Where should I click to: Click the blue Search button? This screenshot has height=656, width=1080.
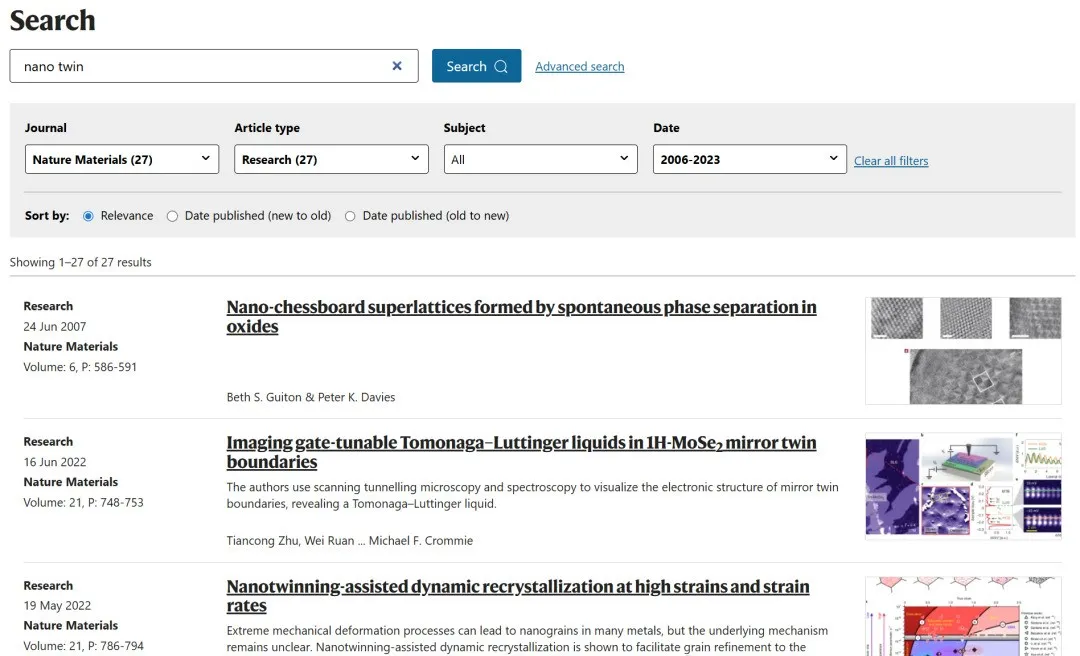476,66
